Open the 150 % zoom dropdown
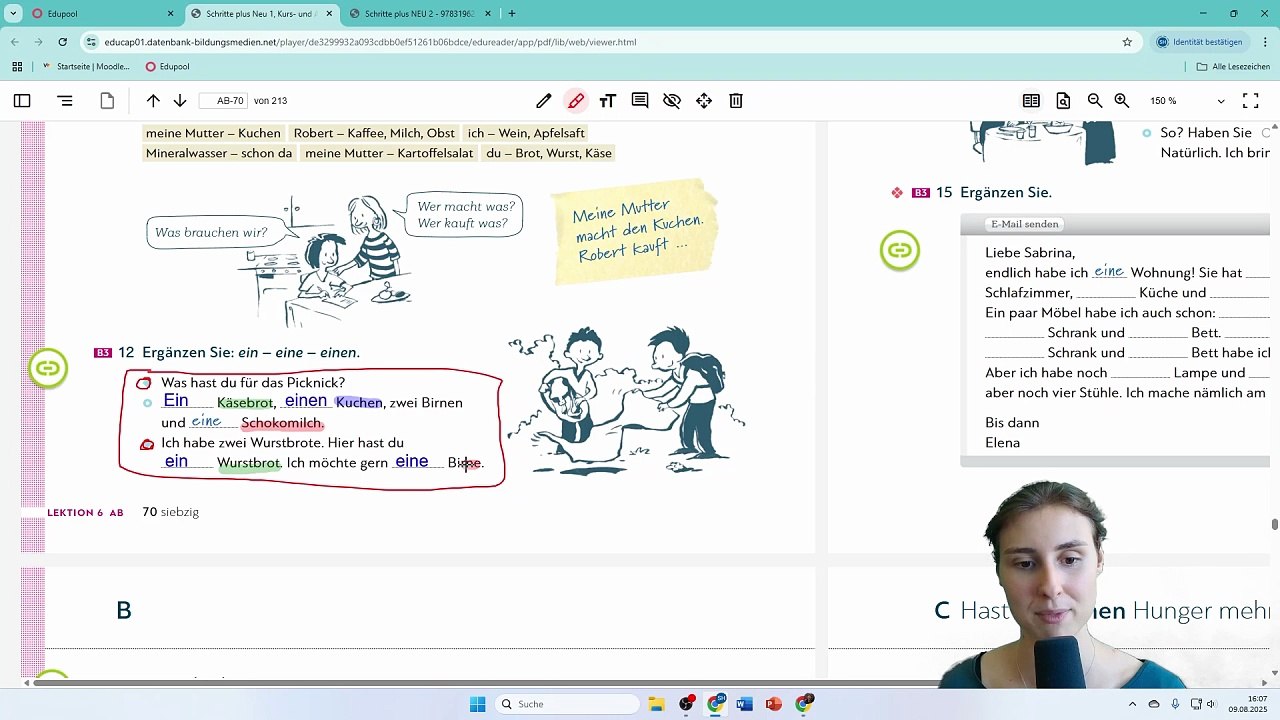The image size is (1280, 720). click(1187, 101)
